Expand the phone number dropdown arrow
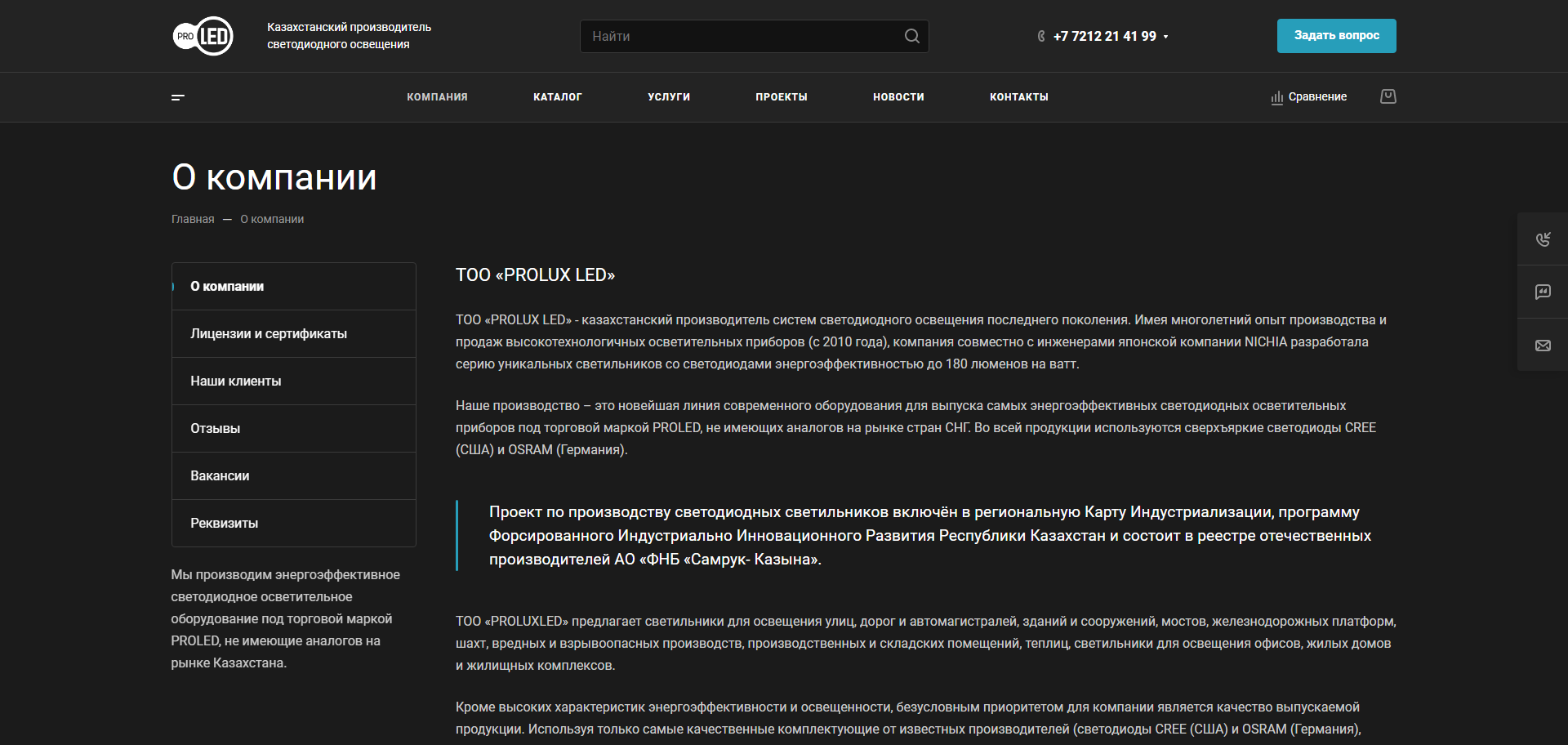 pyautogui.click(x=1165, y=37)
